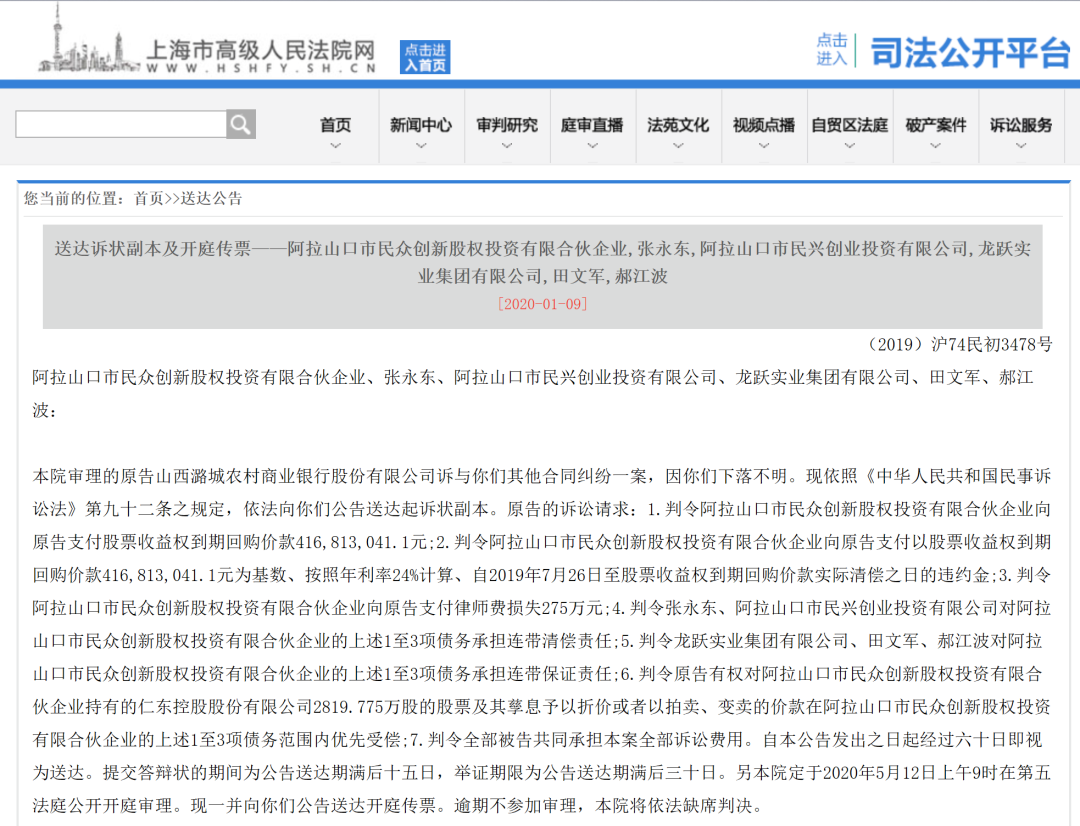Click the magnifier search icon

point(240,124)
